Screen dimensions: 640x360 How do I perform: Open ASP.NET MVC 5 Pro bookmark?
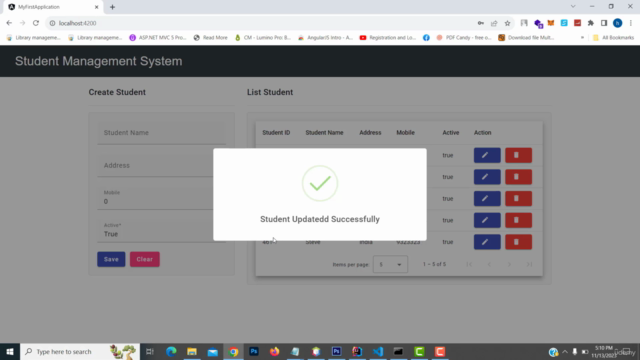(x=158, y=38)
